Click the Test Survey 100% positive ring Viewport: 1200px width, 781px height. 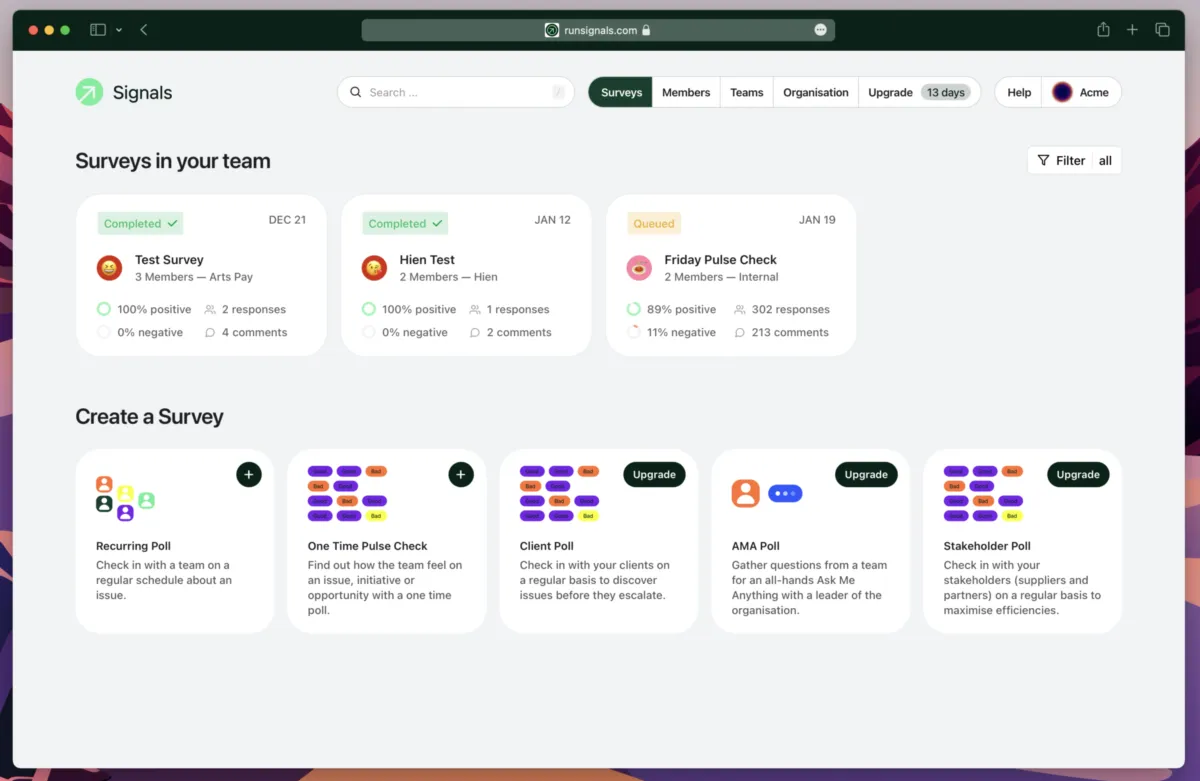[104, 309]
